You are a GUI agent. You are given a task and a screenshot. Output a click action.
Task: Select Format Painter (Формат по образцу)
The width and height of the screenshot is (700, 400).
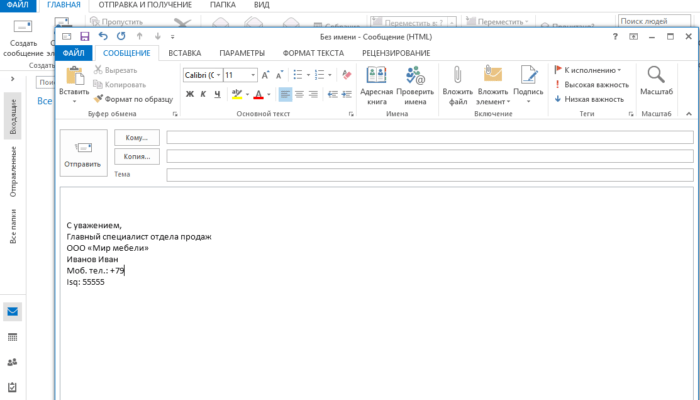pos(133,99)
